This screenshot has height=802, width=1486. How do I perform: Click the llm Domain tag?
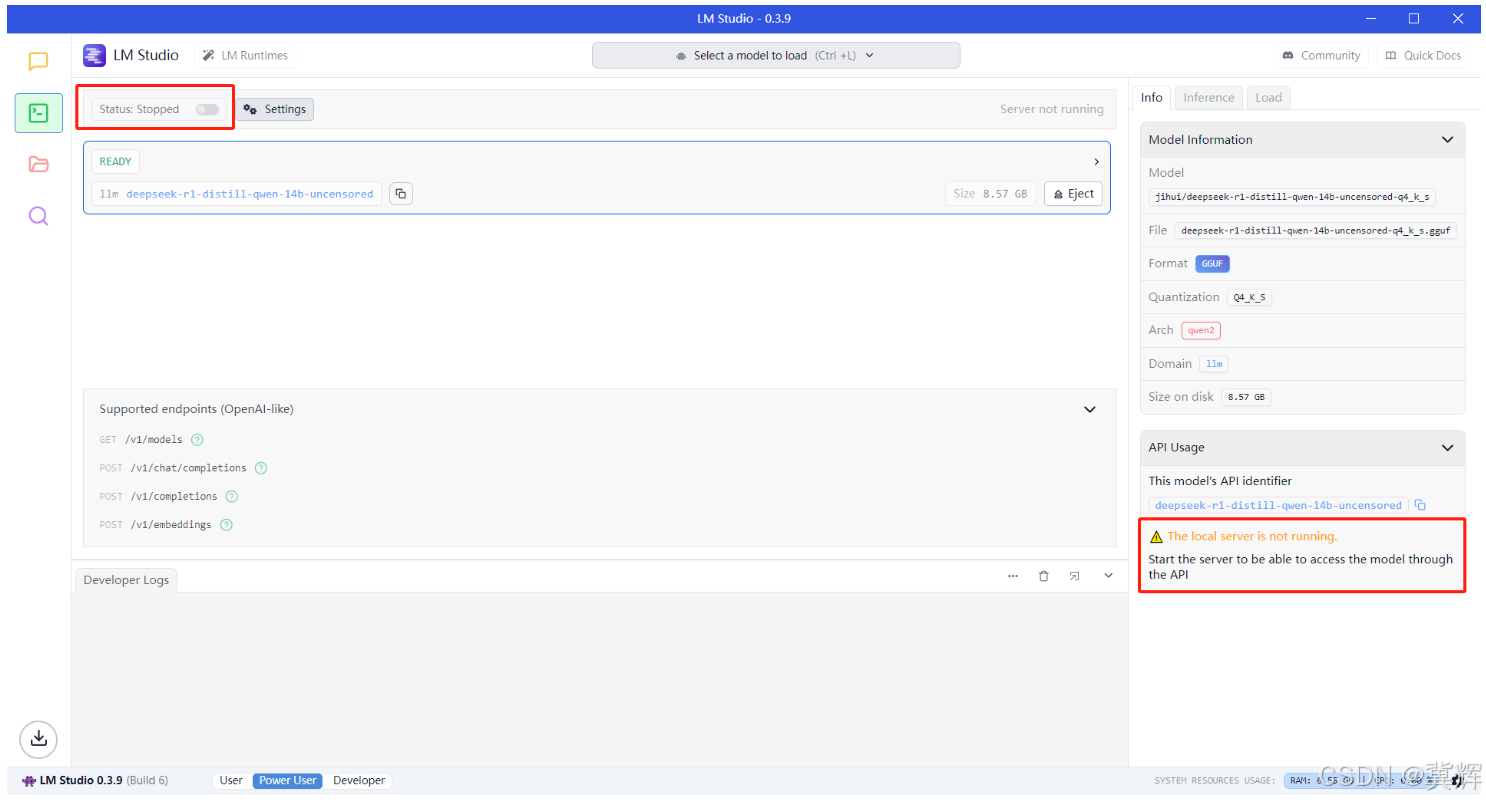(x=1213, y=364)
